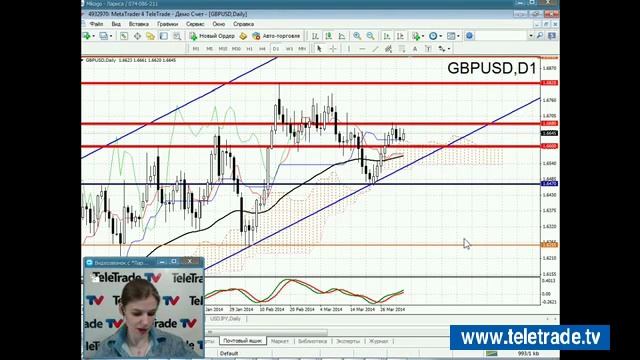640x360 pixels.
Task: Toggle the Terminal window icon
Action: (x=163, y=36)
